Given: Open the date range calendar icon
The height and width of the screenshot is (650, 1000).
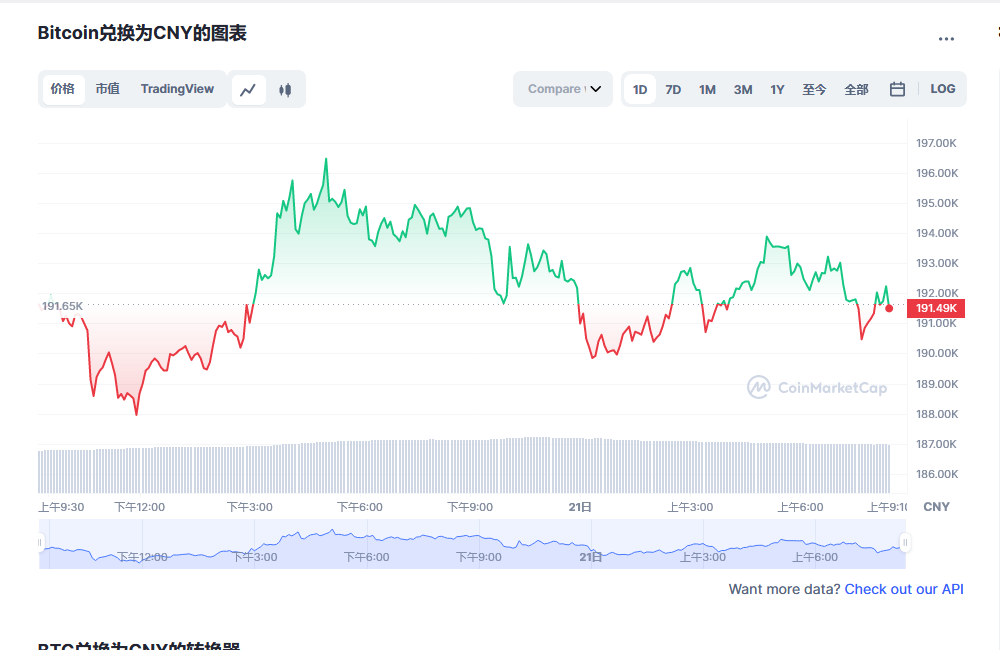Looking at the screenshot, I should pos(896,89).
